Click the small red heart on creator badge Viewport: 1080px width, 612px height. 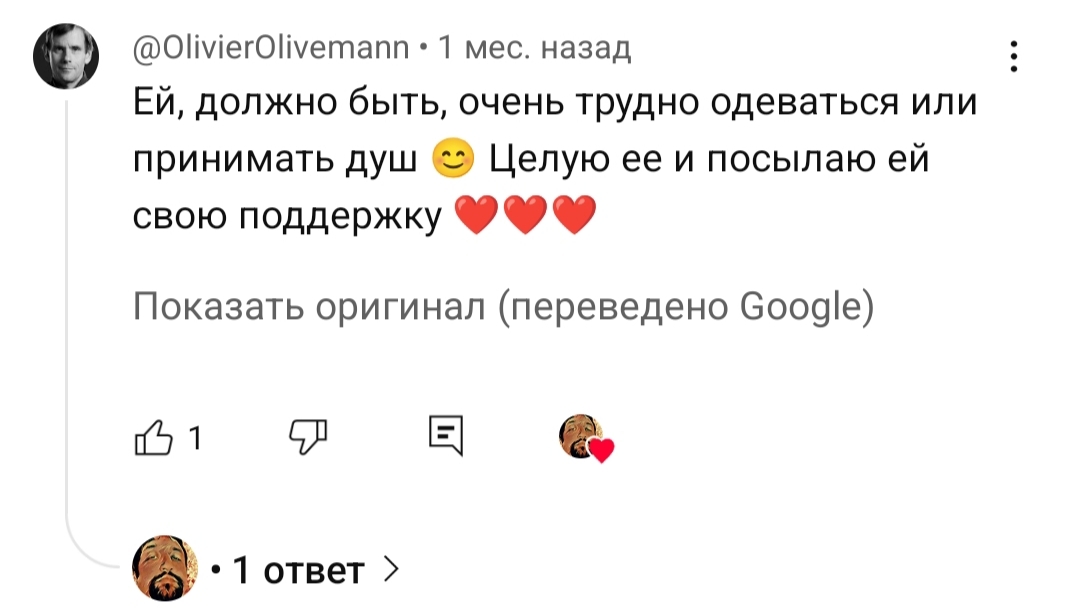(x=601, y=452)
